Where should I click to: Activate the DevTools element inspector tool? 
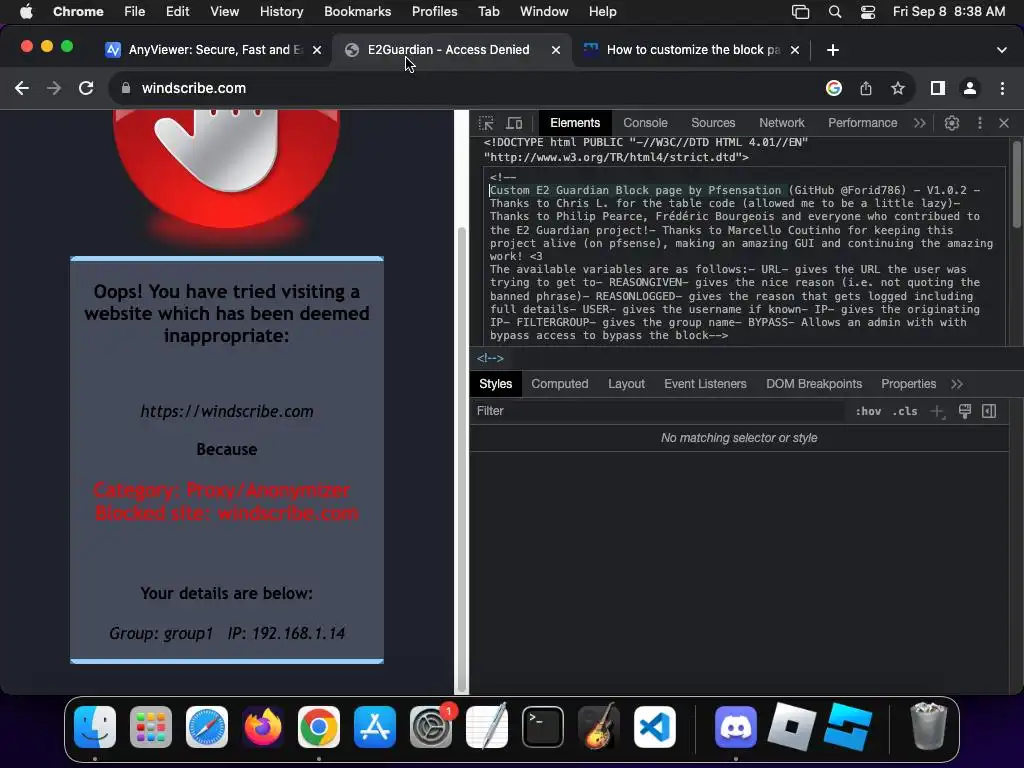(486, 123)
